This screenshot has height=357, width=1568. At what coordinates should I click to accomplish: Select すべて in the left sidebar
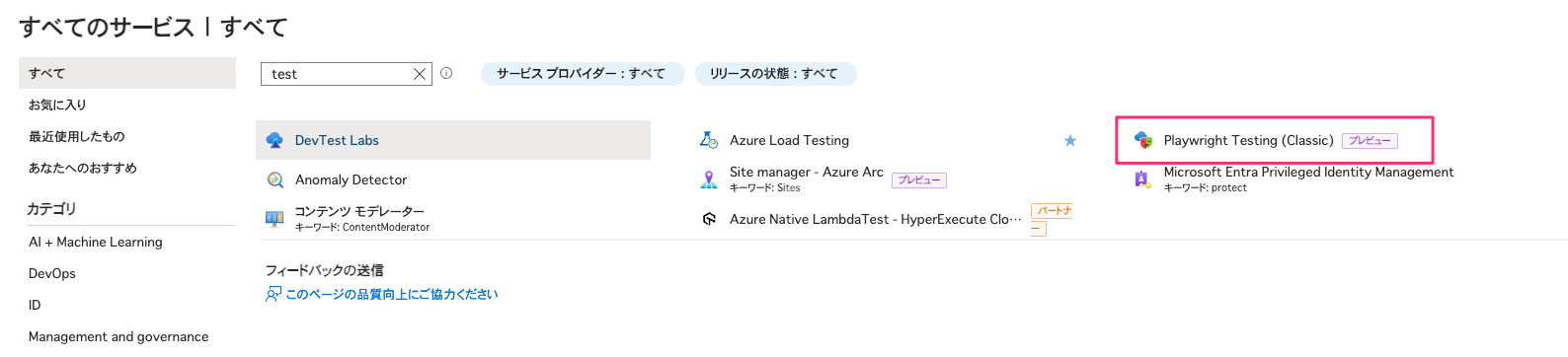(127, 73)
